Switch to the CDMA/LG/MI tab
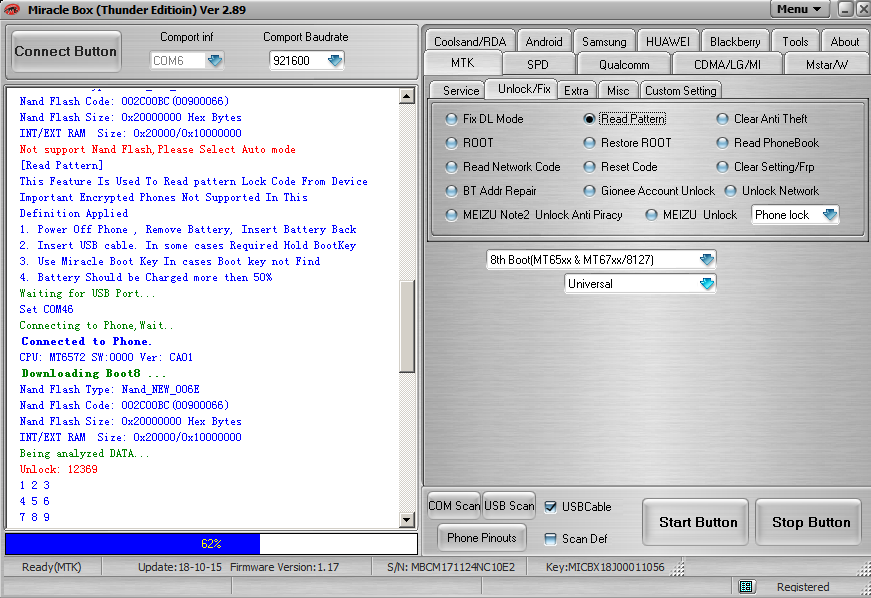 (727, 64)
